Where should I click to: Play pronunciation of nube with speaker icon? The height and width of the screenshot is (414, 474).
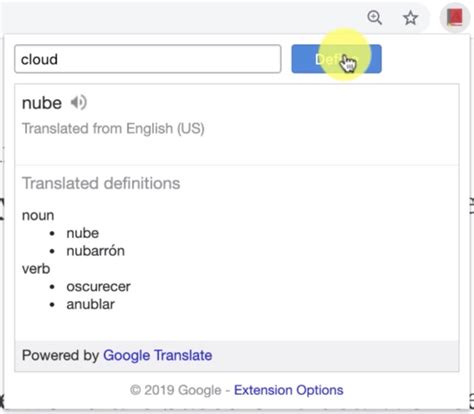79,102
